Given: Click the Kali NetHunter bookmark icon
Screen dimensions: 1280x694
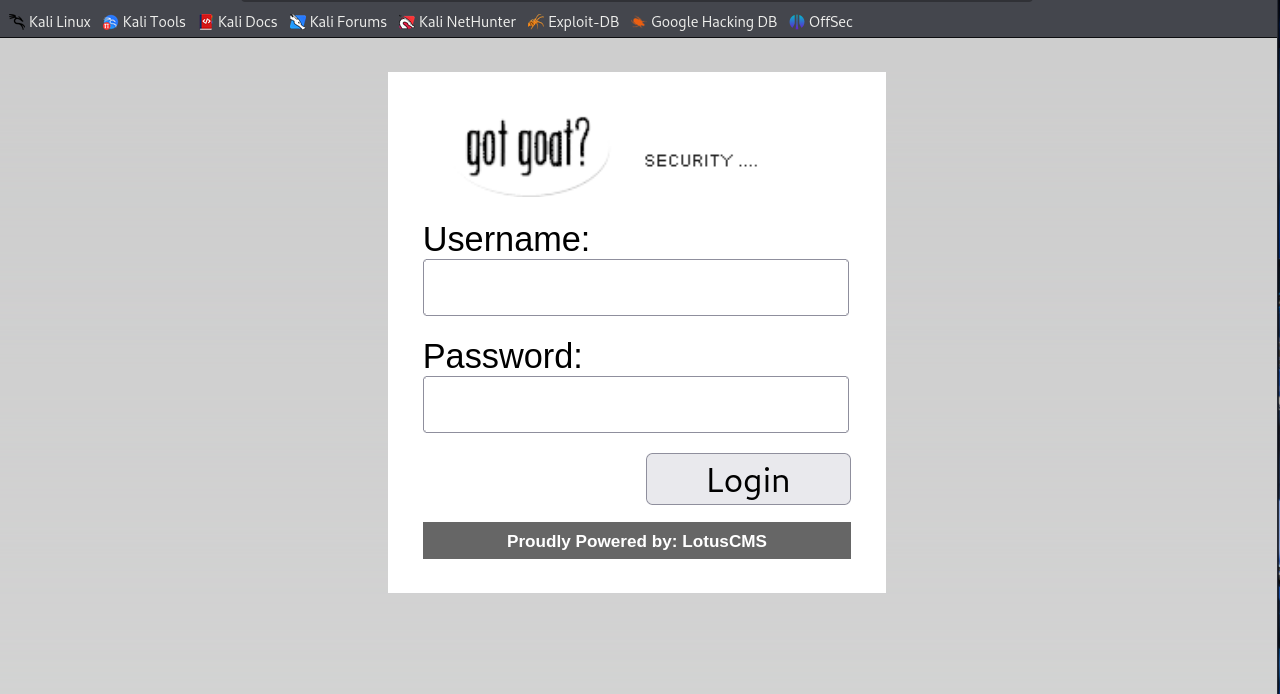Looking at the screenshot, I should 406,22.
